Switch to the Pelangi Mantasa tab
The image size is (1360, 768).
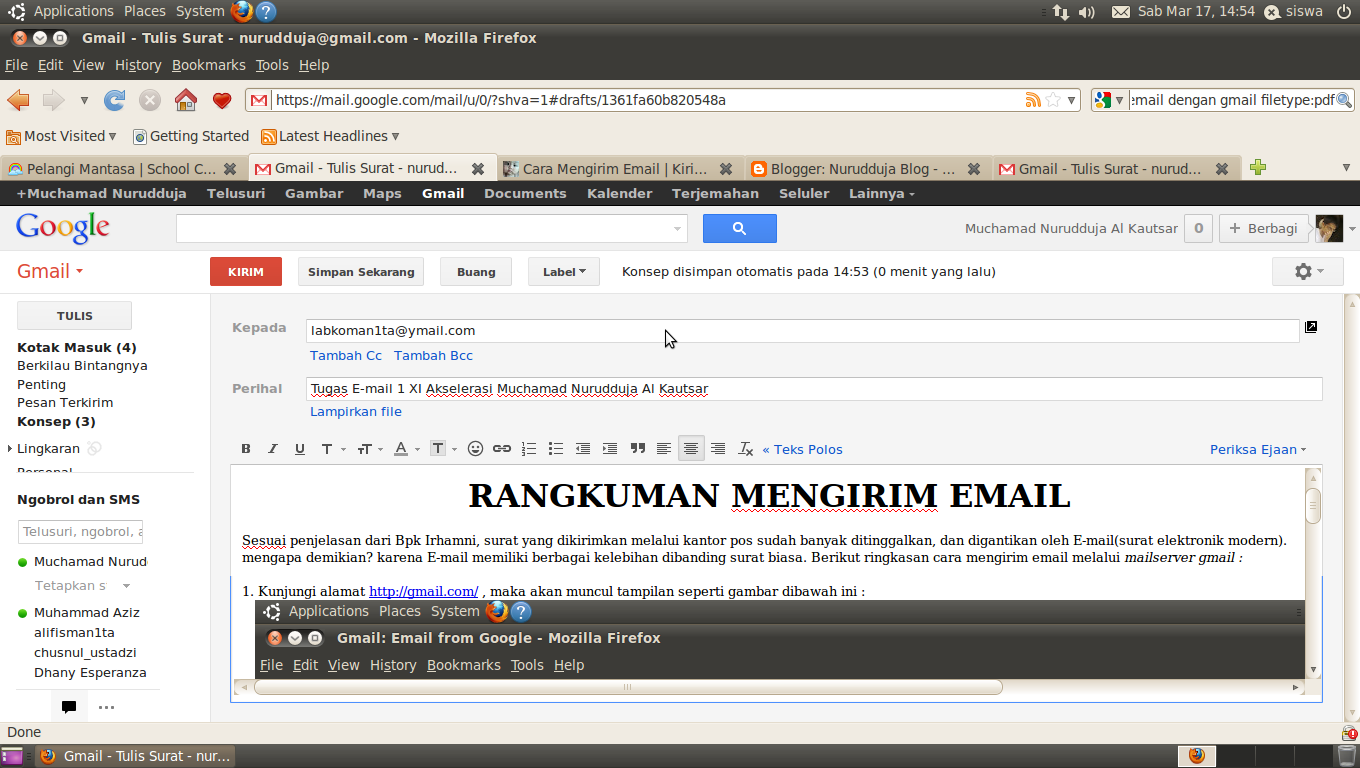(x=121, y=169)
